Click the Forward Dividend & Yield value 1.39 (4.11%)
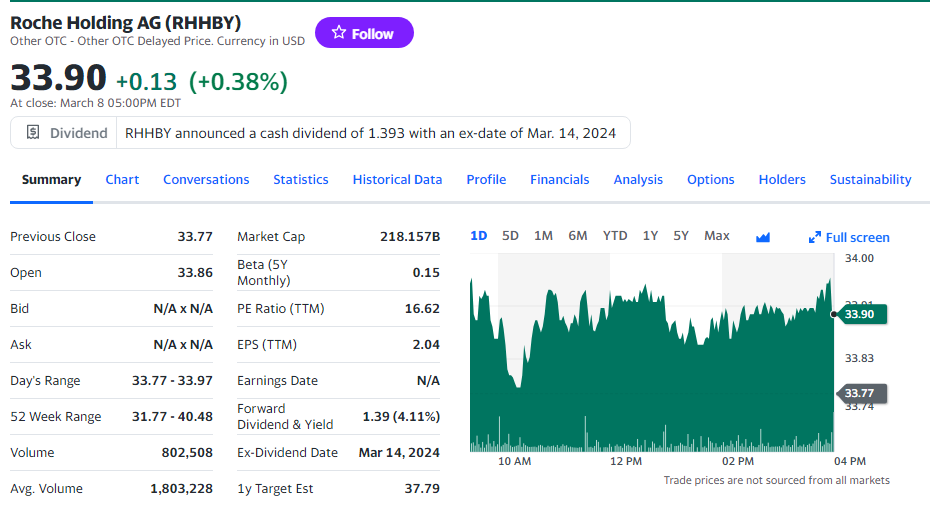Viewport: 930px width, 522px height. (402, 417)
